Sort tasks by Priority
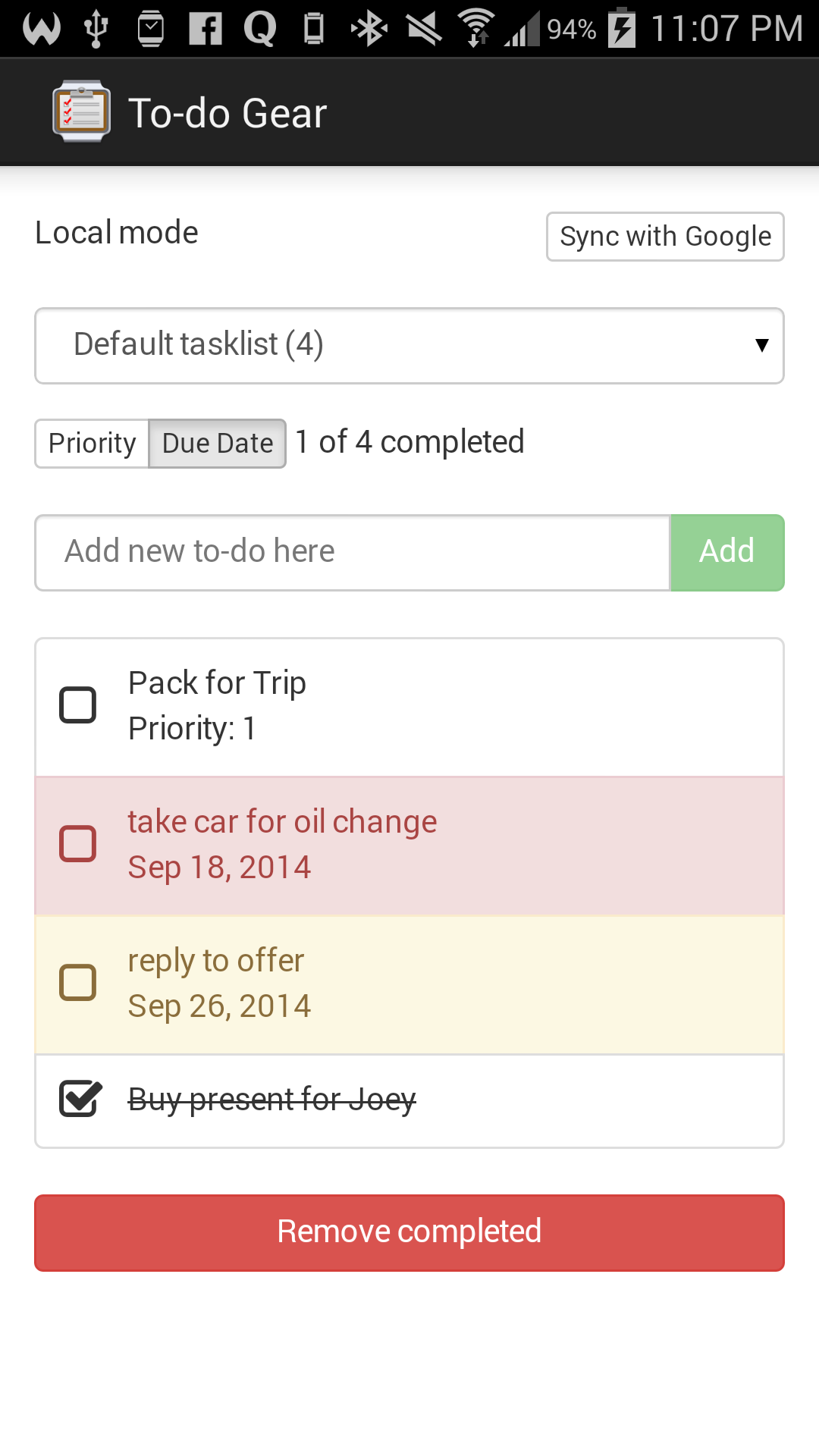Screen dimensions: 819x1456 point(92,444)
